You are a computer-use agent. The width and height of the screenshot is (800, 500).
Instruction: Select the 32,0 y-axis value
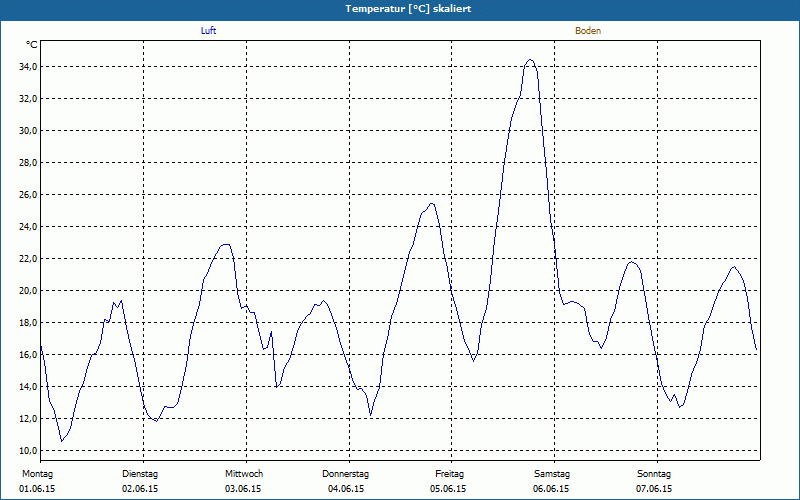[x=27, y=99]
